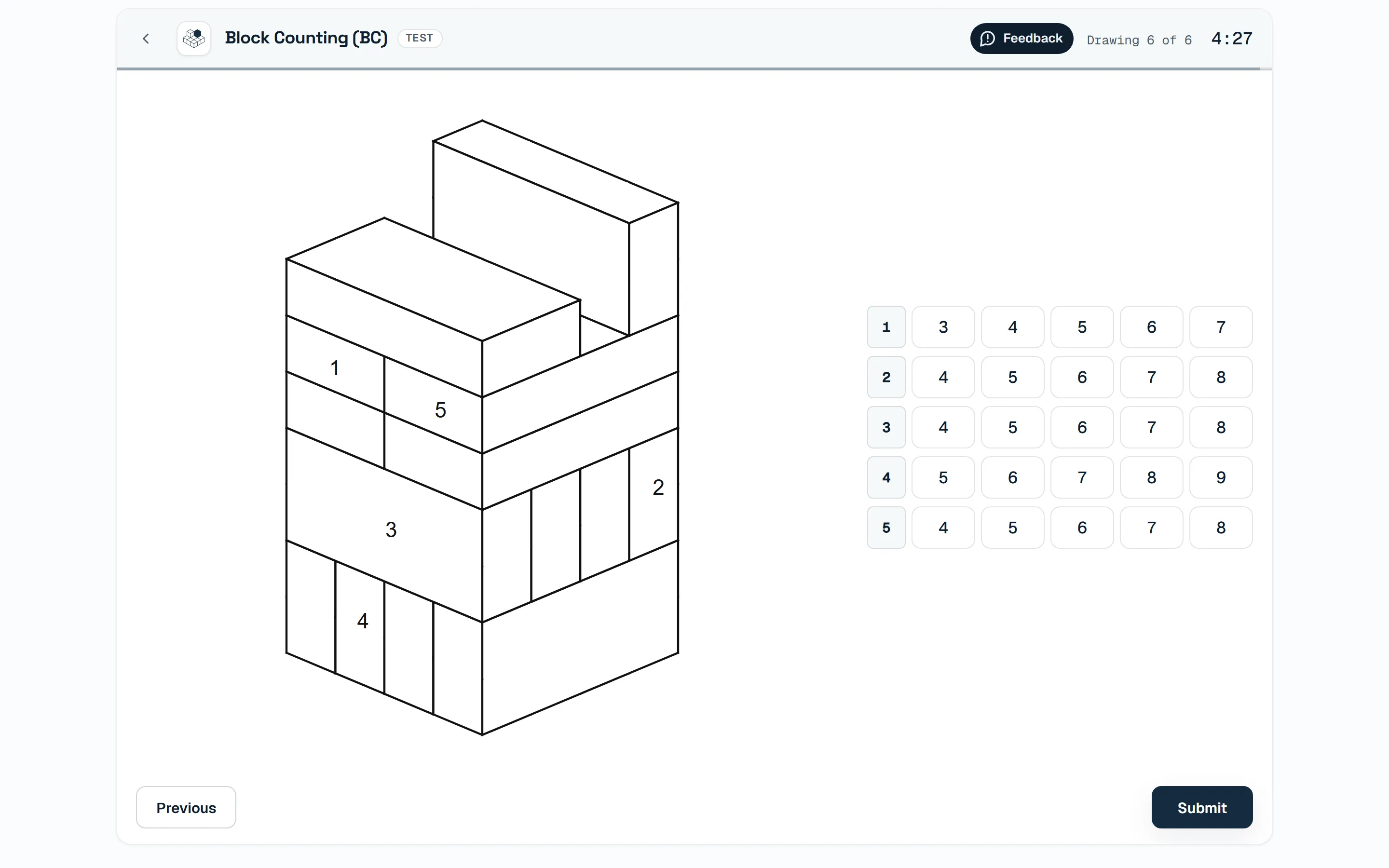Choose answer 7 in row 2
This screenshot has height=868, width=1389.
(1151, 377)
